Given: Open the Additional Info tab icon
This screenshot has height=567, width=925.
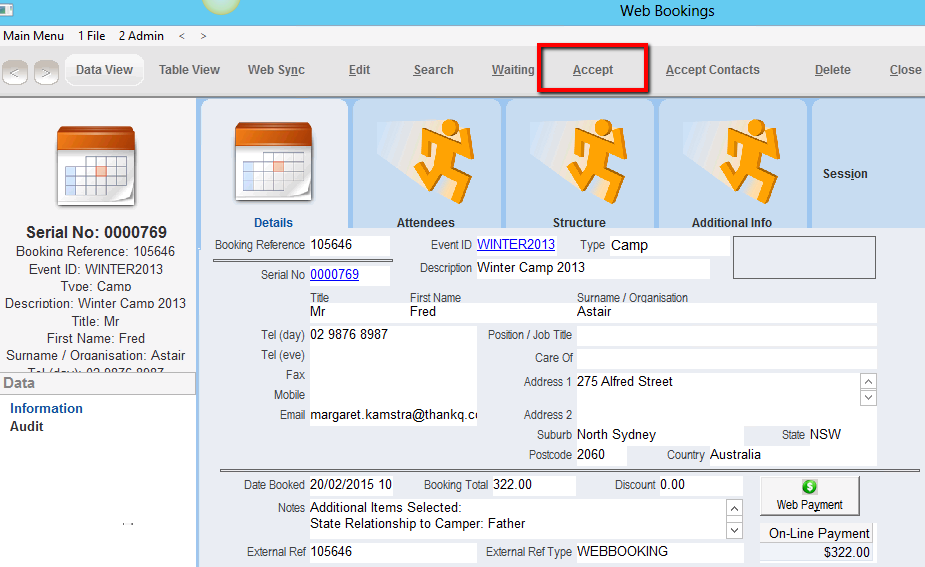Looking at the screenshot, I should point(732,160).
